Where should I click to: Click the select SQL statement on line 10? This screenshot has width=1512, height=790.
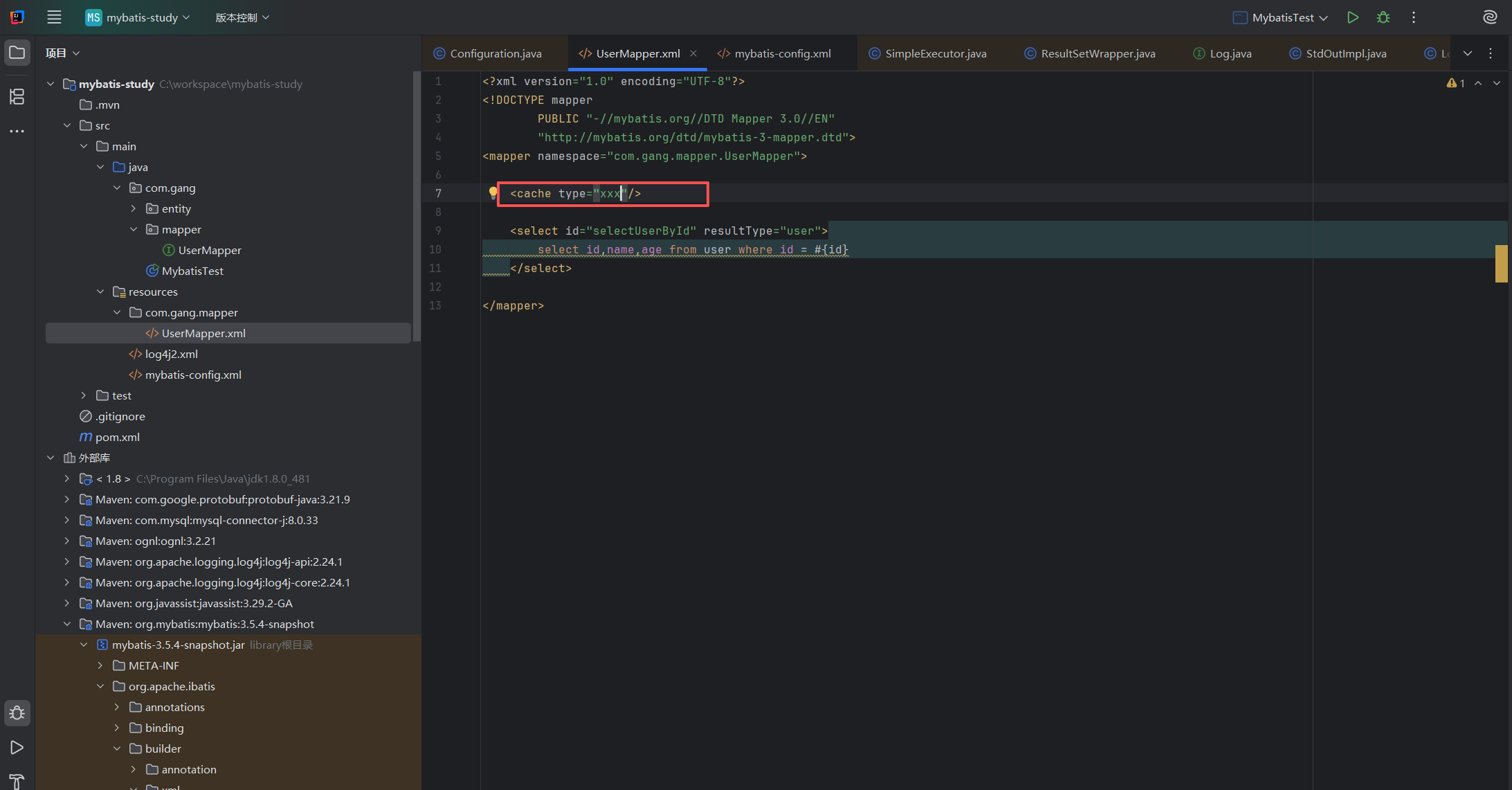[693, 249]
